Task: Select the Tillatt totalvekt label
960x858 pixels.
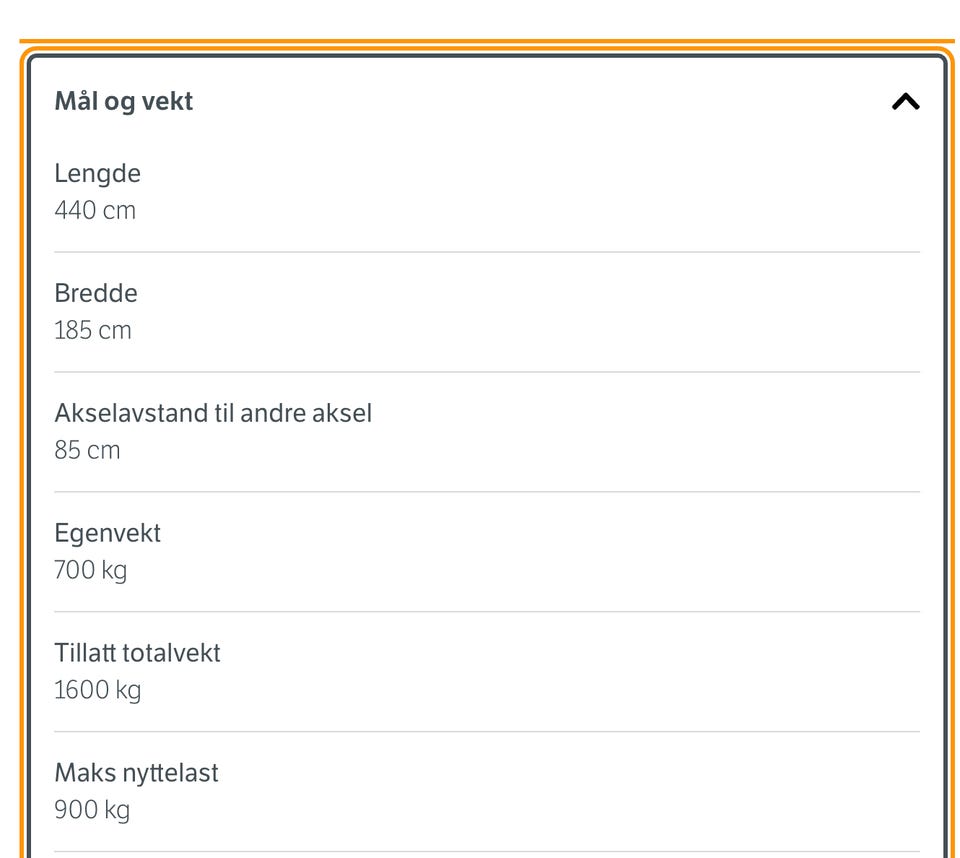Action: coord(137,653)
